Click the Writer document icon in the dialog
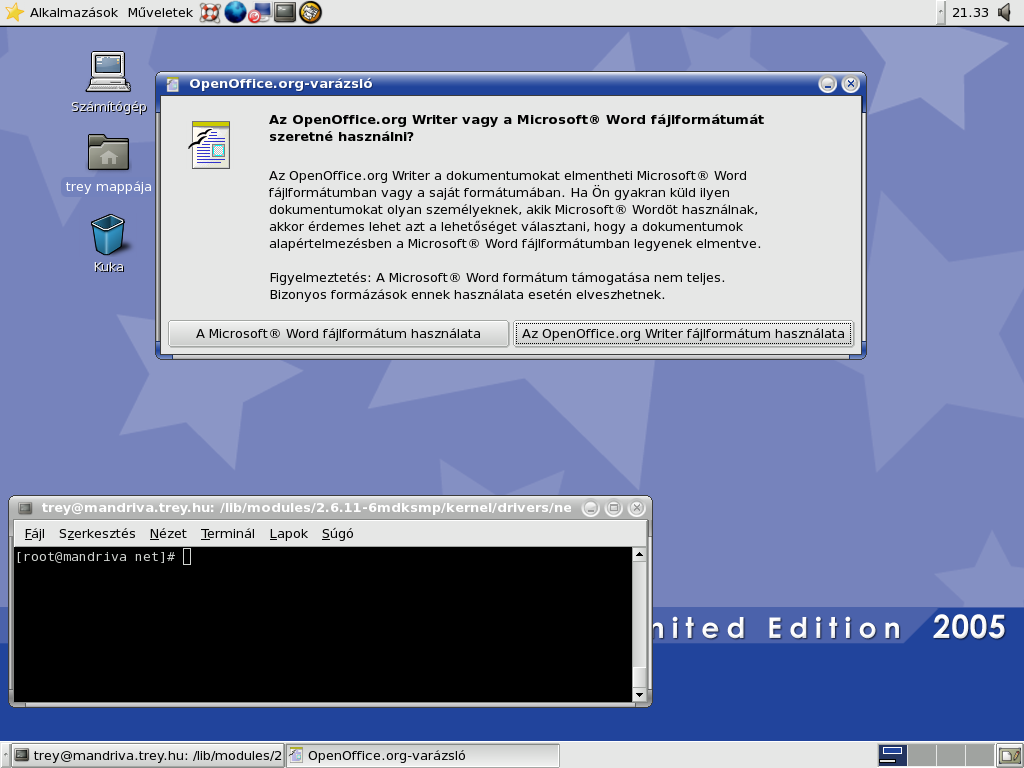The height and width of the screenshot is (768, 1024). tap(210, 144)
